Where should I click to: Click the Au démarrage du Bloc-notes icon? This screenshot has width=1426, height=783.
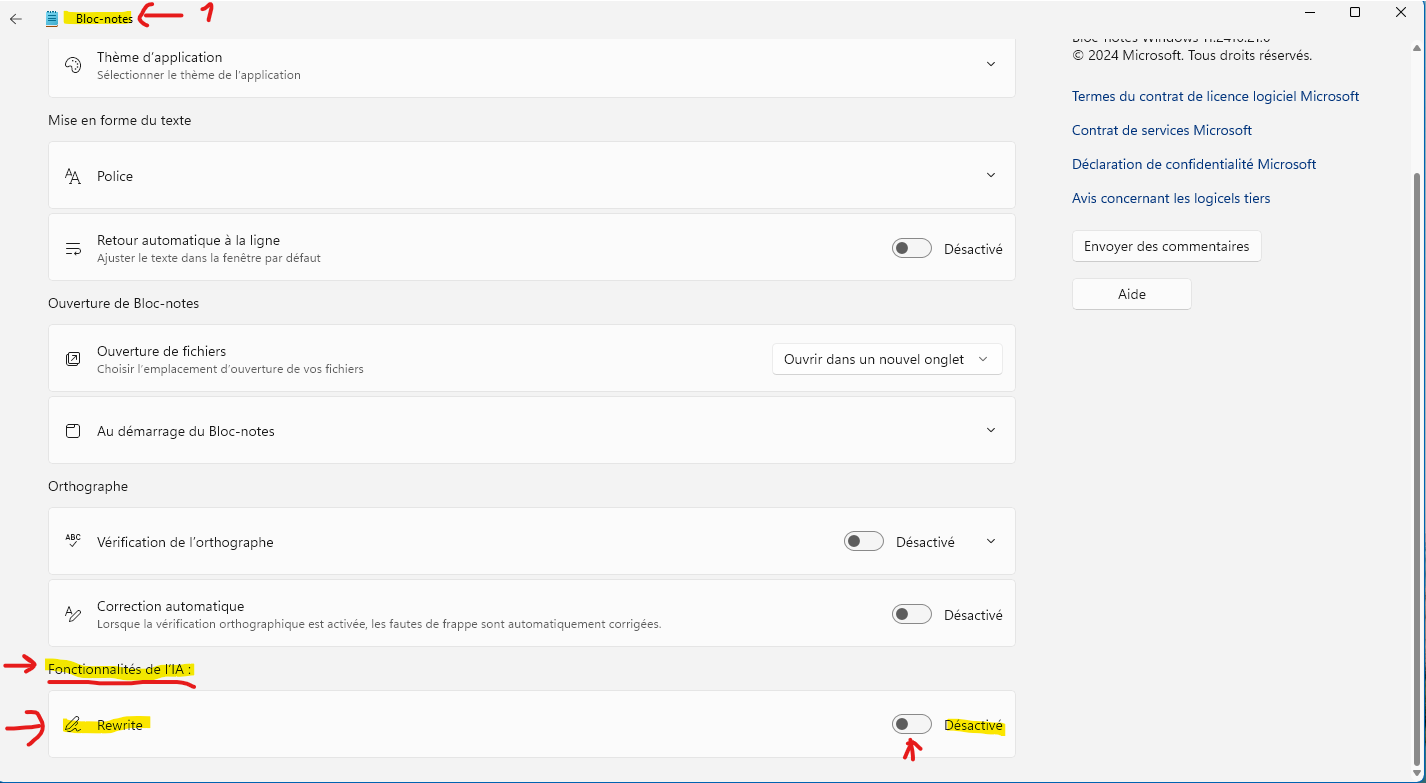tap(73, 431)
